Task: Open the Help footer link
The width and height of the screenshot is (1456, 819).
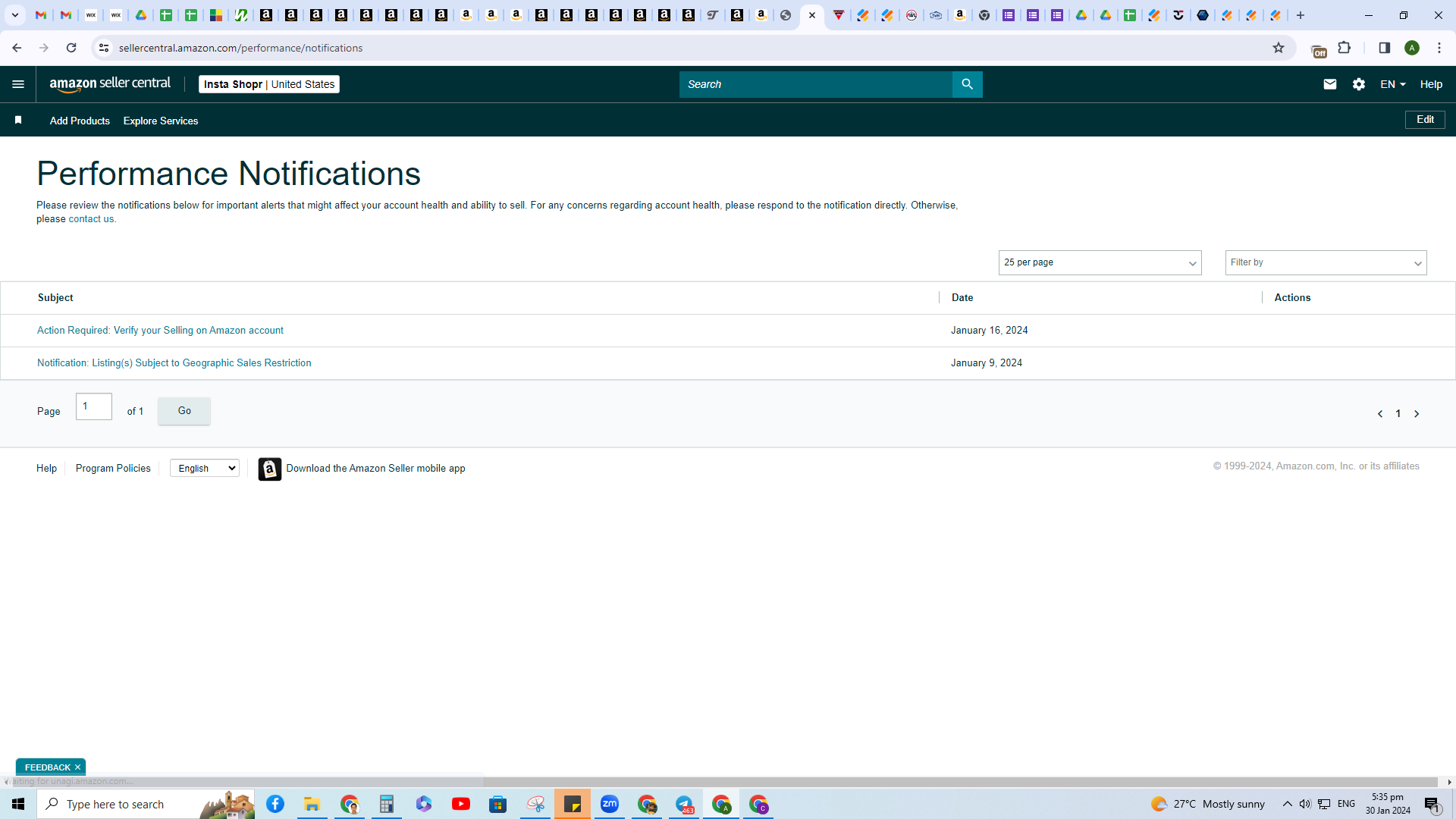Action: (x=46, y=469)
